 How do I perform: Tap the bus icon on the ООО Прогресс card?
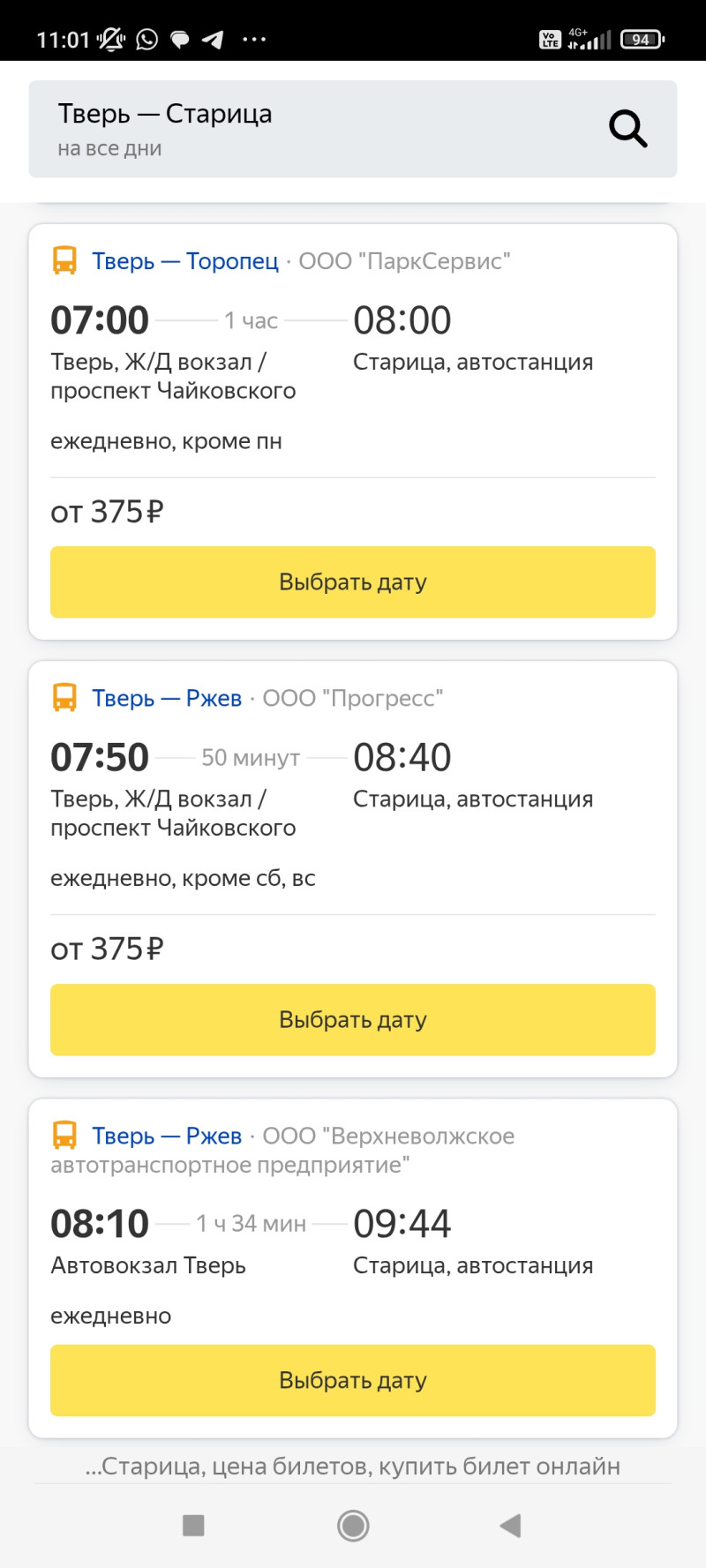pyautogui.click(x=64, y=698)
